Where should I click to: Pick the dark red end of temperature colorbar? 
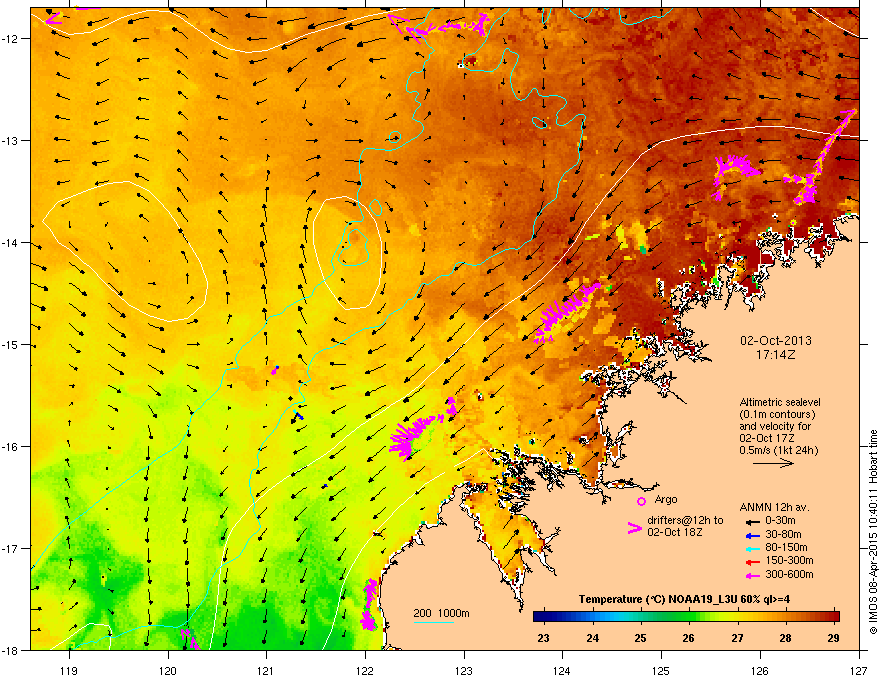(x=834, y=617)
